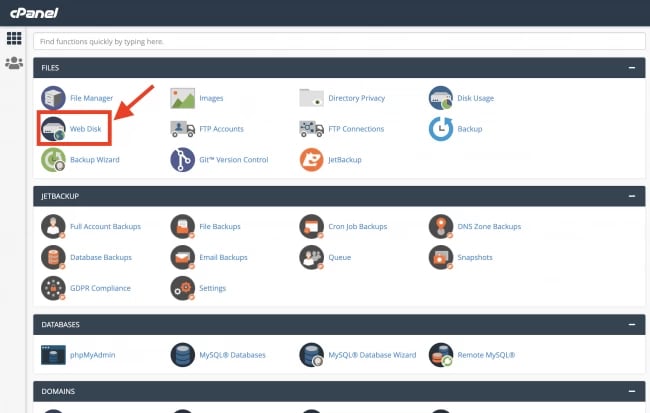Open the Web Disk icon
The height and width of the screenshot is (413, 650).
click(53, 129)
